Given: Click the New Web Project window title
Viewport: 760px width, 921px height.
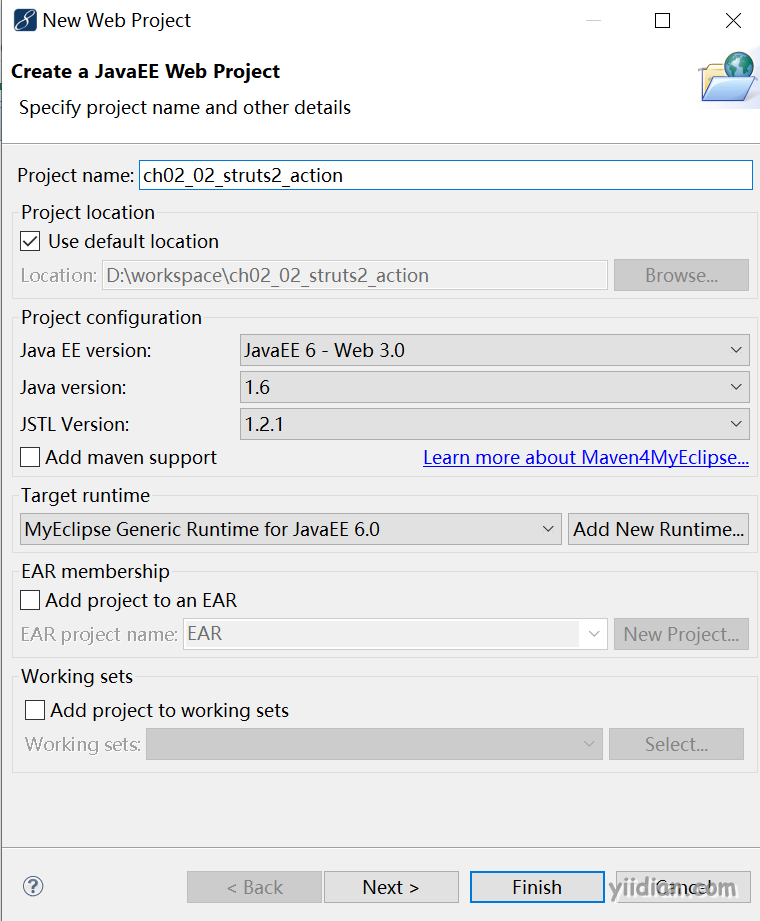Looking at the screenshot, I should tap(117, 21).
